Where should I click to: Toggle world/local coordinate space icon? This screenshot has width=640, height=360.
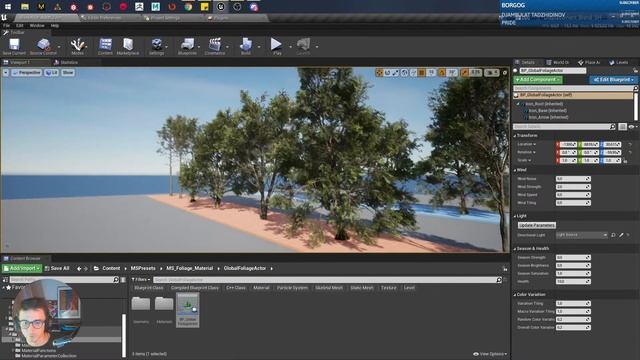click(404, 73)
